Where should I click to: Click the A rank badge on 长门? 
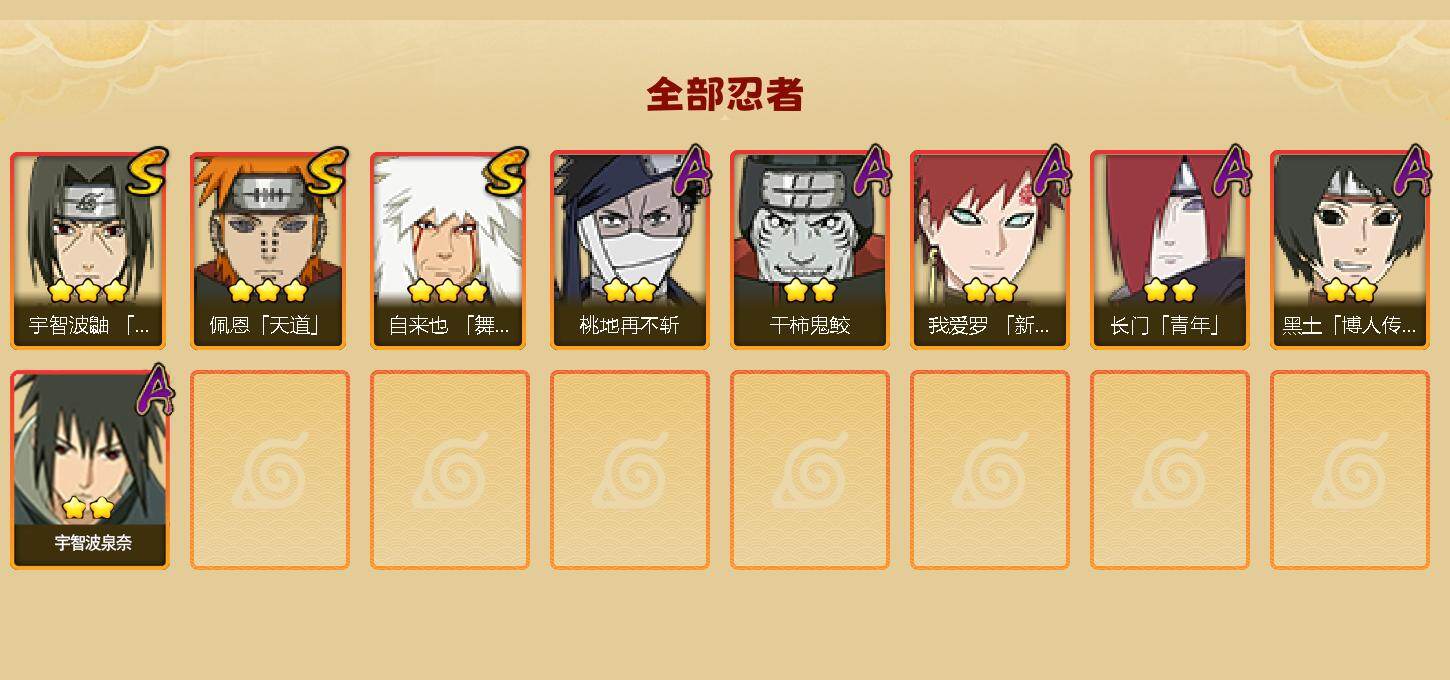point(1233,171)
